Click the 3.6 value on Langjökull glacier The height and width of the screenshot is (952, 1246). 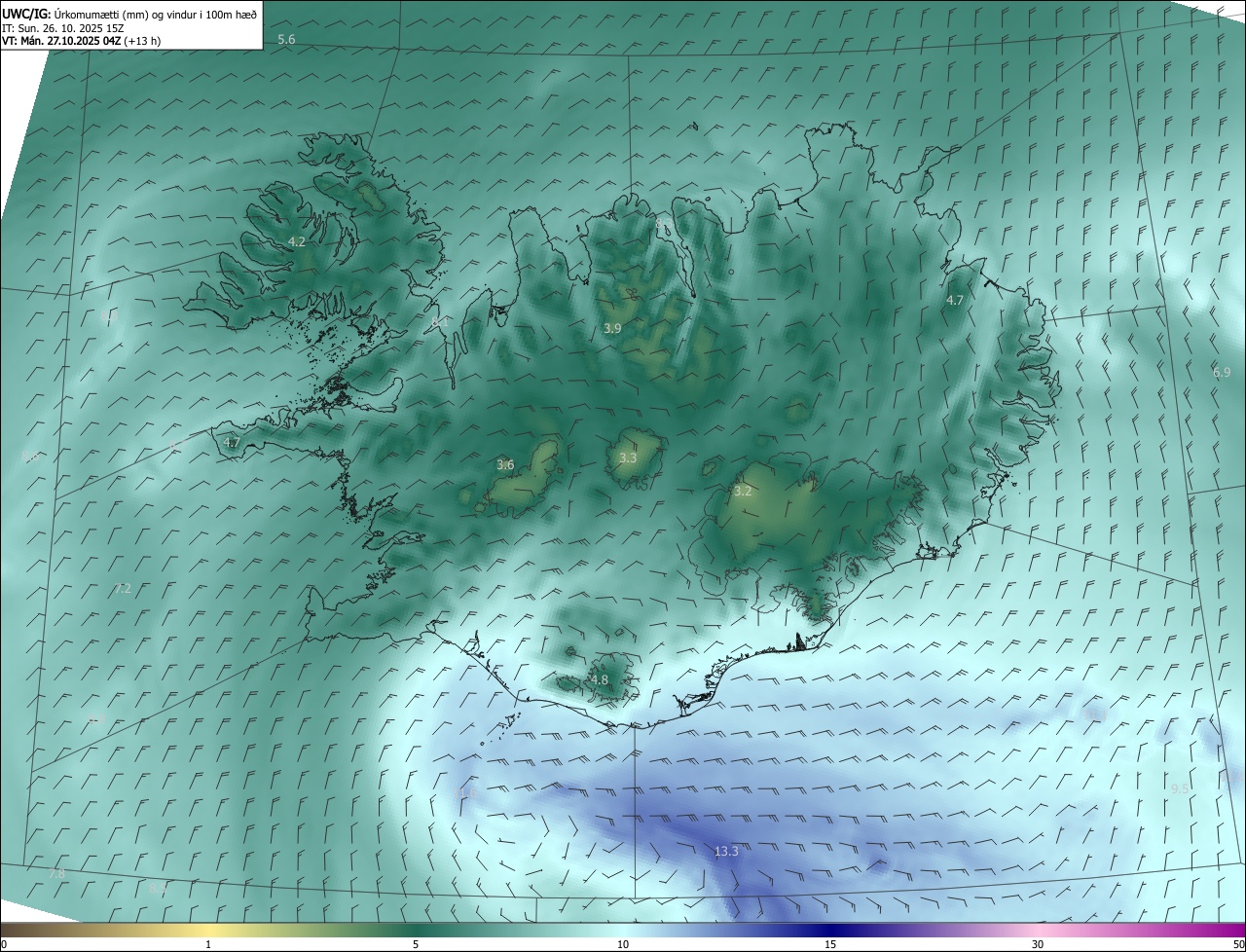[x=505, y=465]
